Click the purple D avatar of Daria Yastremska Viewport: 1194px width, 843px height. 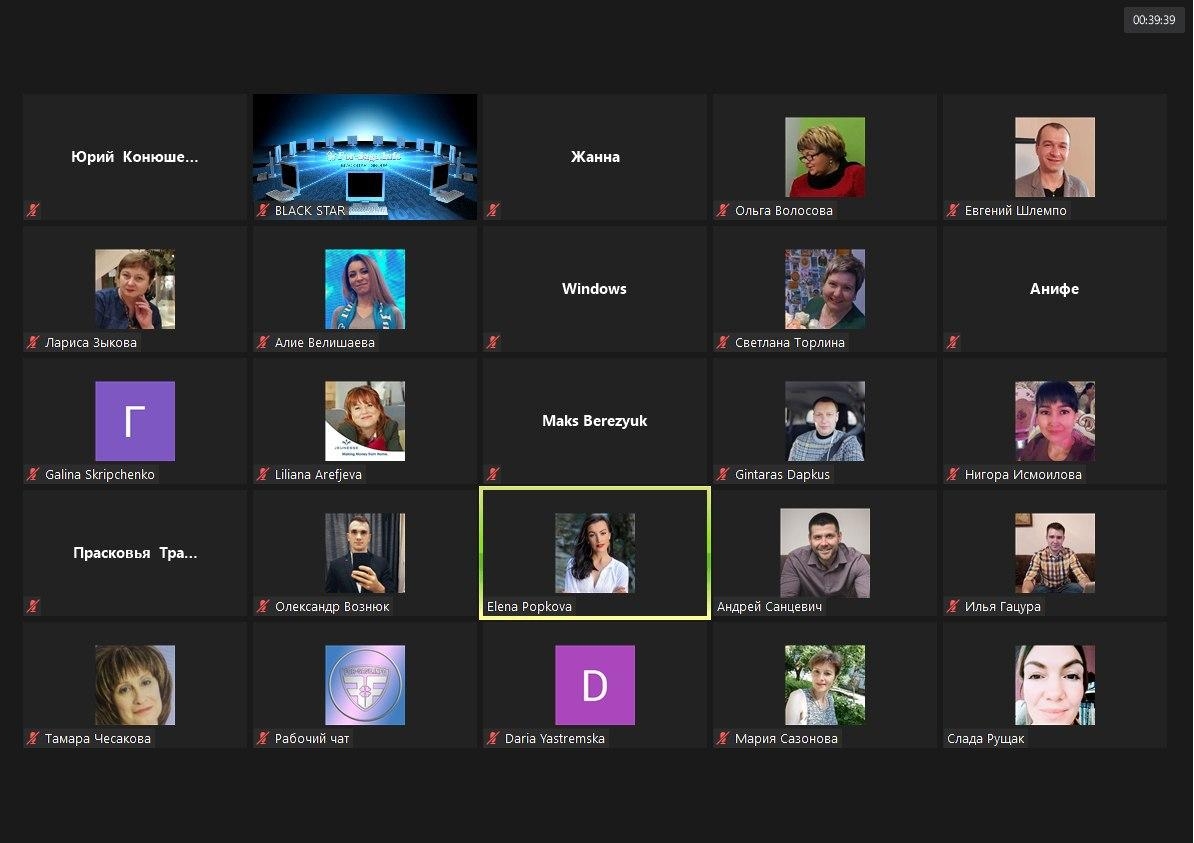pyautogui.click(x=595, y=685)
